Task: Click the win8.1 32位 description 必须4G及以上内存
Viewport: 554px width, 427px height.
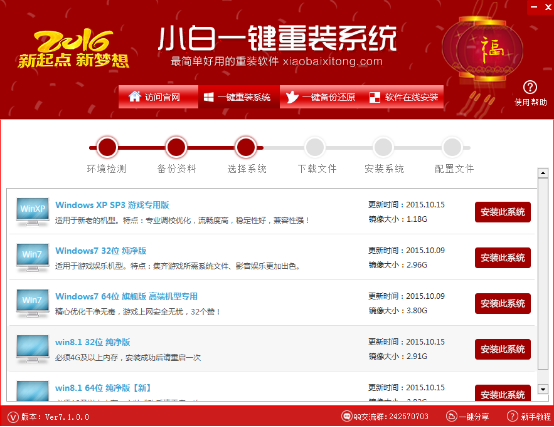Action: (128, 358)
